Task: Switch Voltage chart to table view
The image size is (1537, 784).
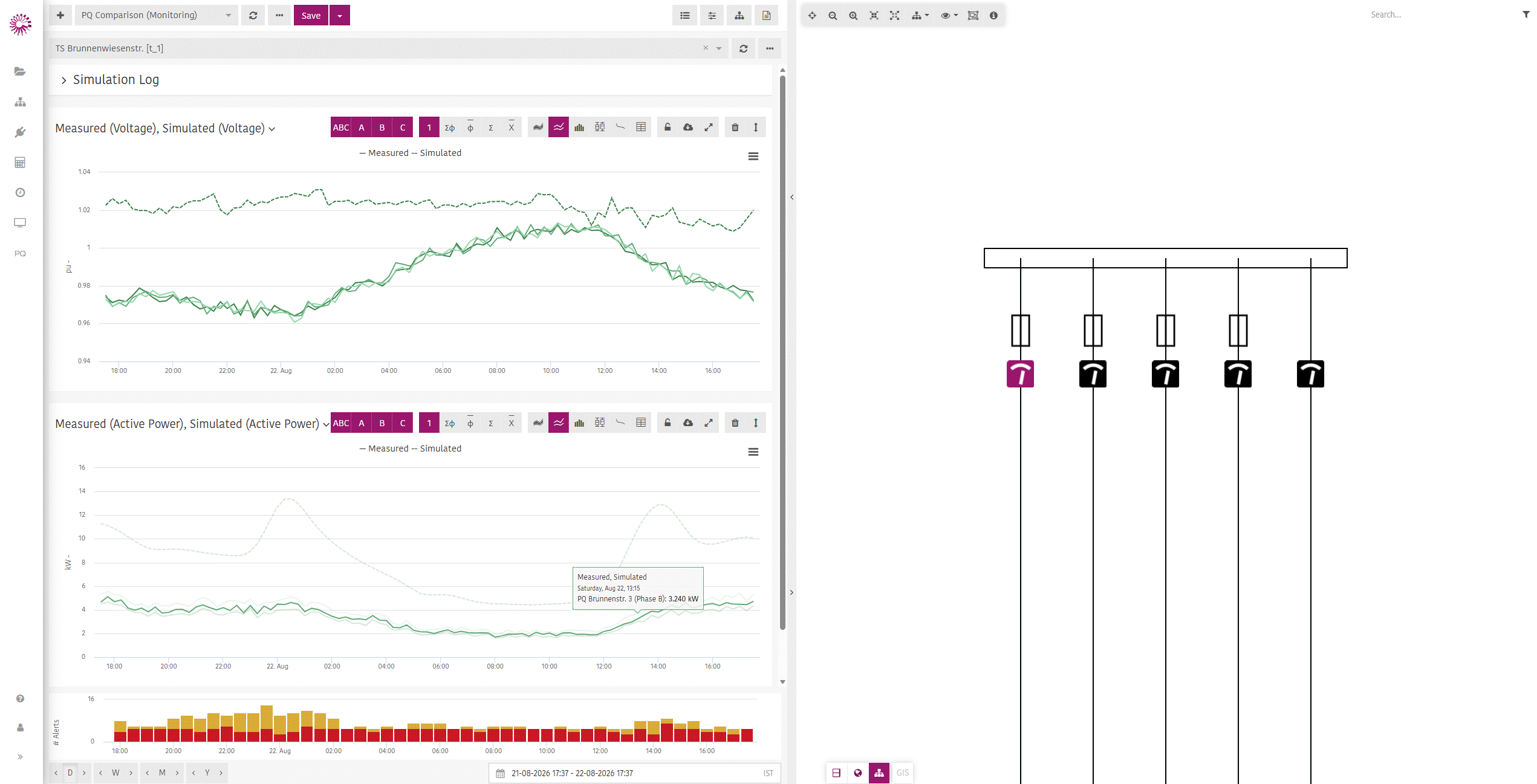Action: coord(641,127)
